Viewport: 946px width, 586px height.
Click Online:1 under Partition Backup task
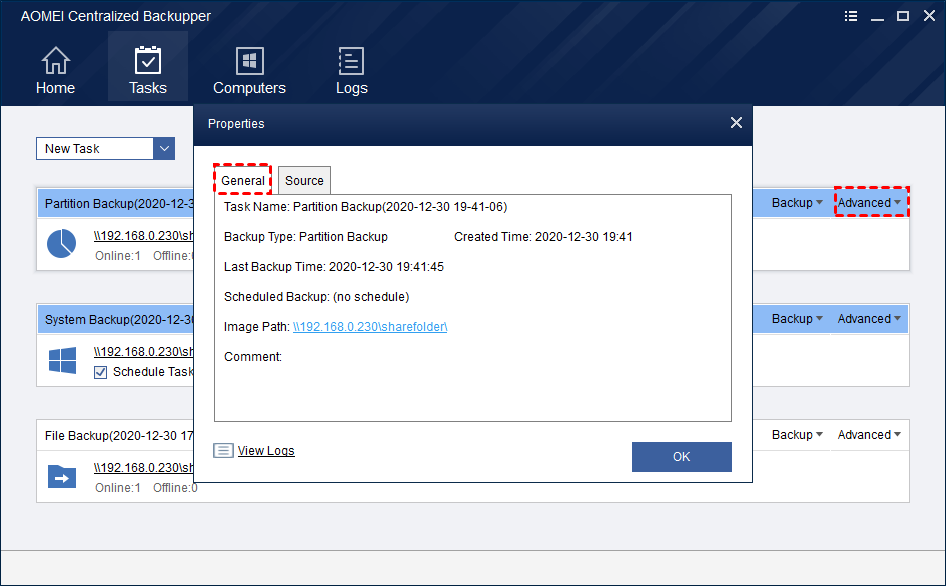[118, 256]
